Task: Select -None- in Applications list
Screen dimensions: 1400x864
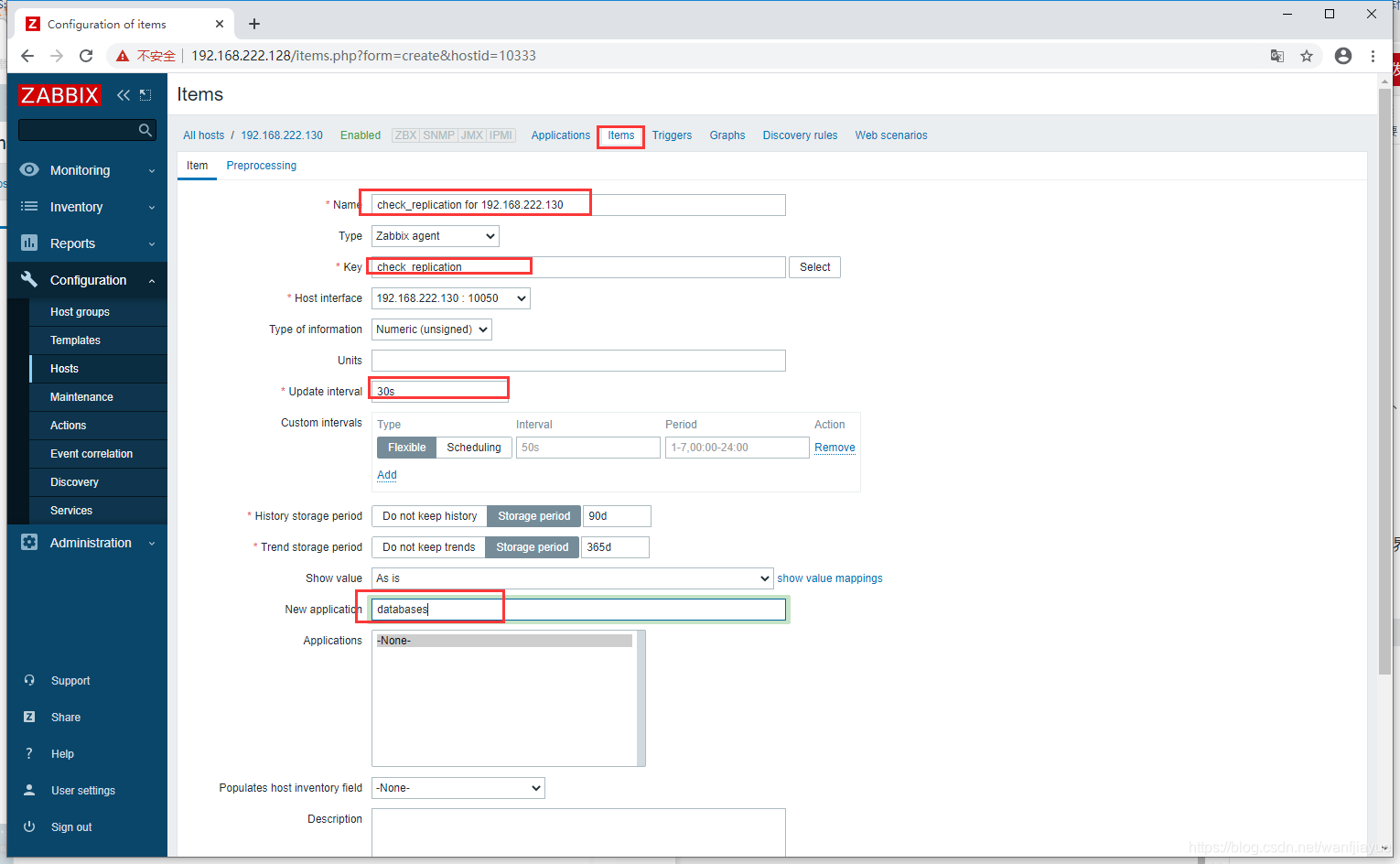Action: [x=503, y=641]
